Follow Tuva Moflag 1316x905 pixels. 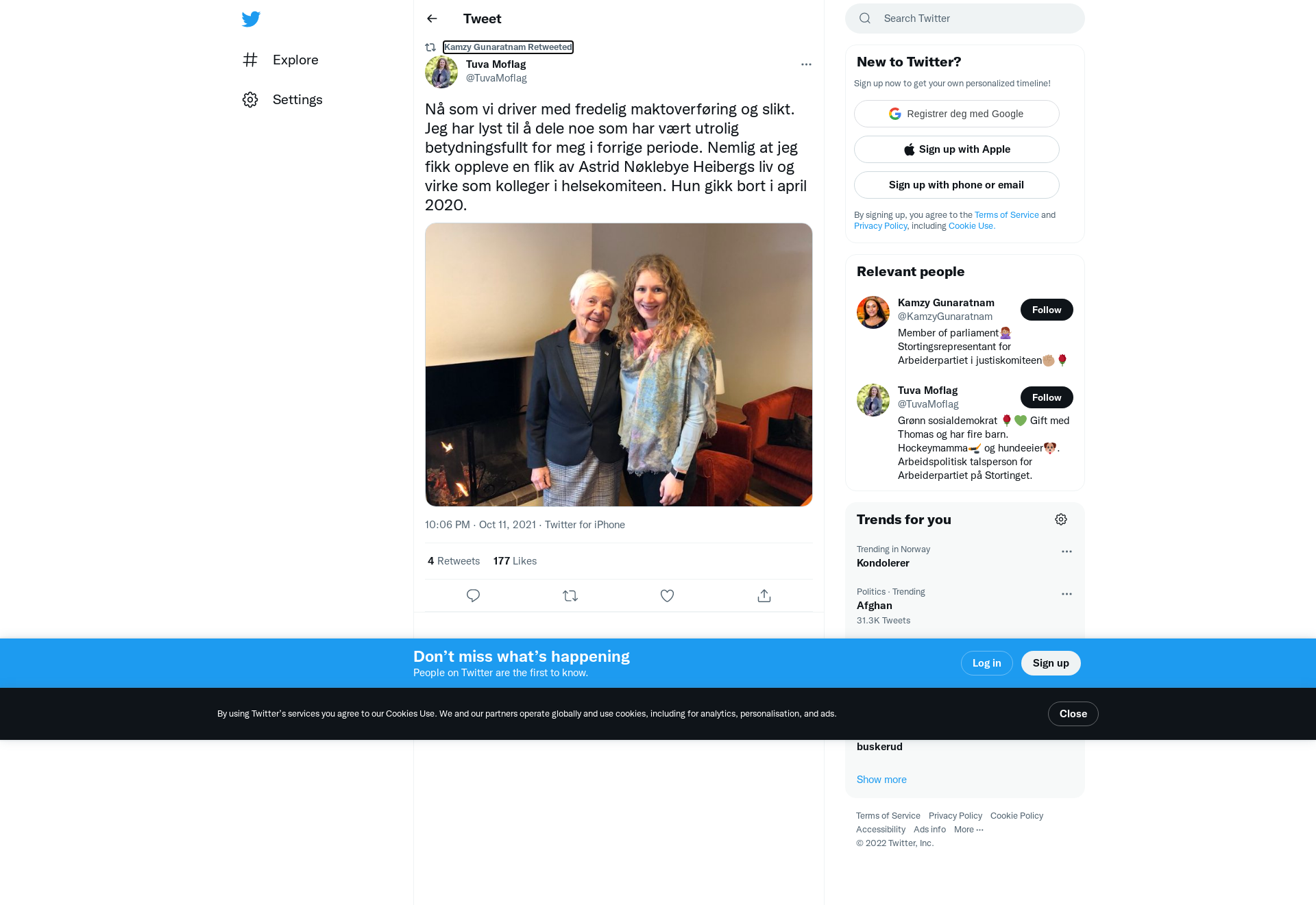(1047, 397)
